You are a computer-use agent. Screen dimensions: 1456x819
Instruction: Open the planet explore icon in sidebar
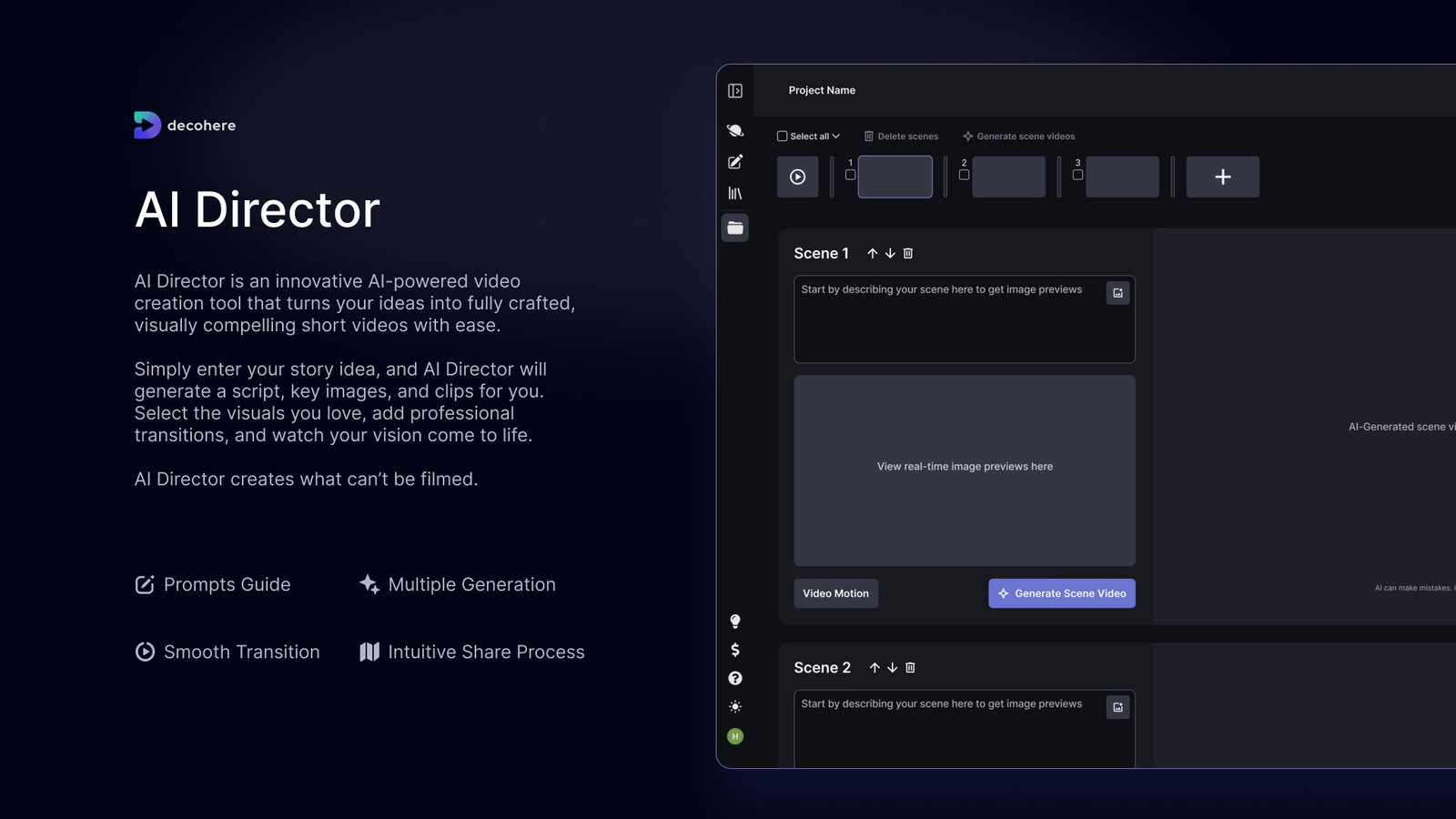click(x=735, y=130)
